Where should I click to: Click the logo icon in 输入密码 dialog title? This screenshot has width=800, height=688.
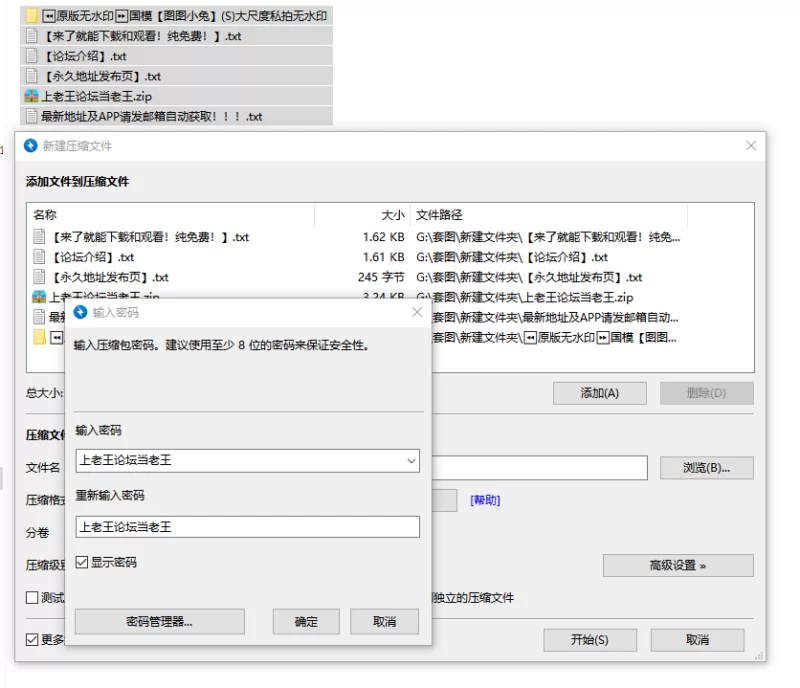[x=80, y=312]
